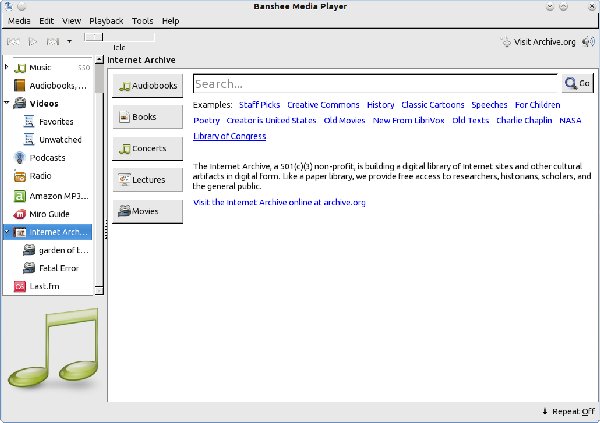Open the next-track options dropdown arrow
Image resolution: width=600 pixels, height=423 pixels.
69,41
